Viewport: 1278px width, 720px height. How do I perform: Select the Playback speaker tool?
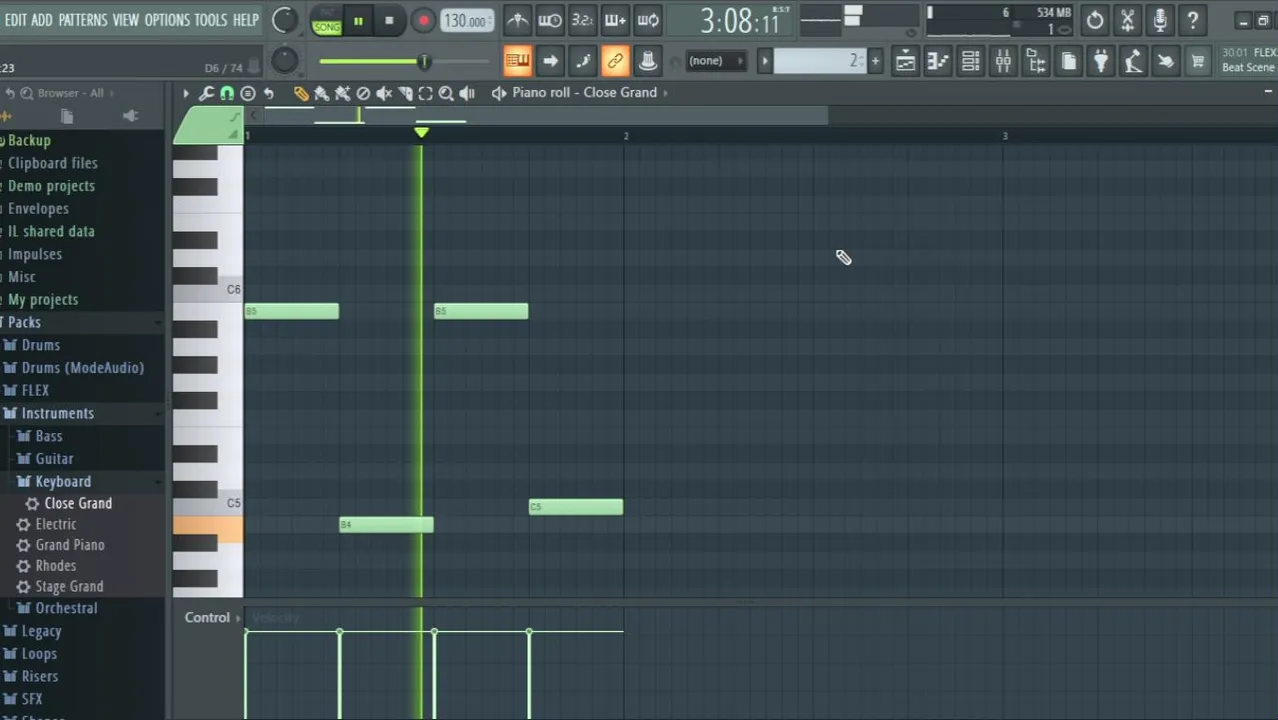click(x=467, y=93)
